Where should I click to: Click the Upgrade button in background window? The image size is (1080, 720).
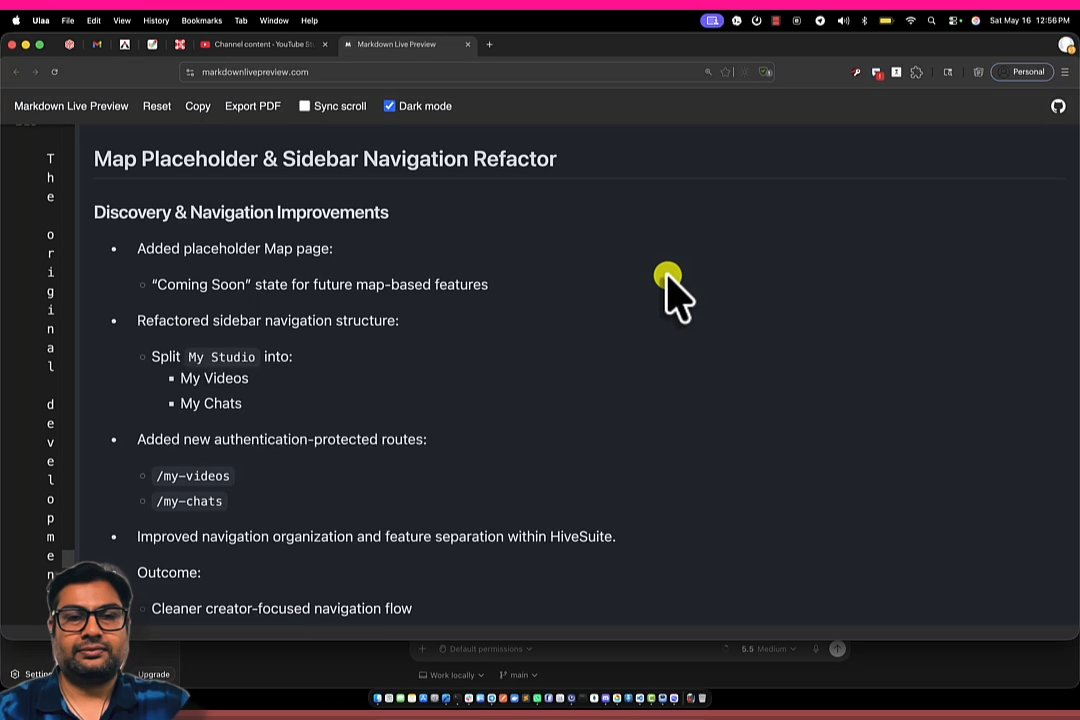pos(154,675)
